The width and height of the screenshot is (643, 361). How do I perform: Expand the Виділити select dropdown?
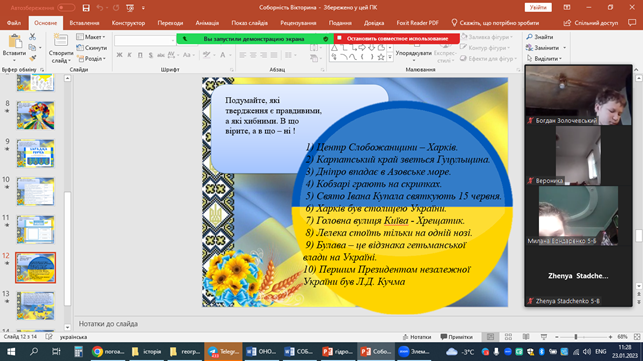(544, 59)
